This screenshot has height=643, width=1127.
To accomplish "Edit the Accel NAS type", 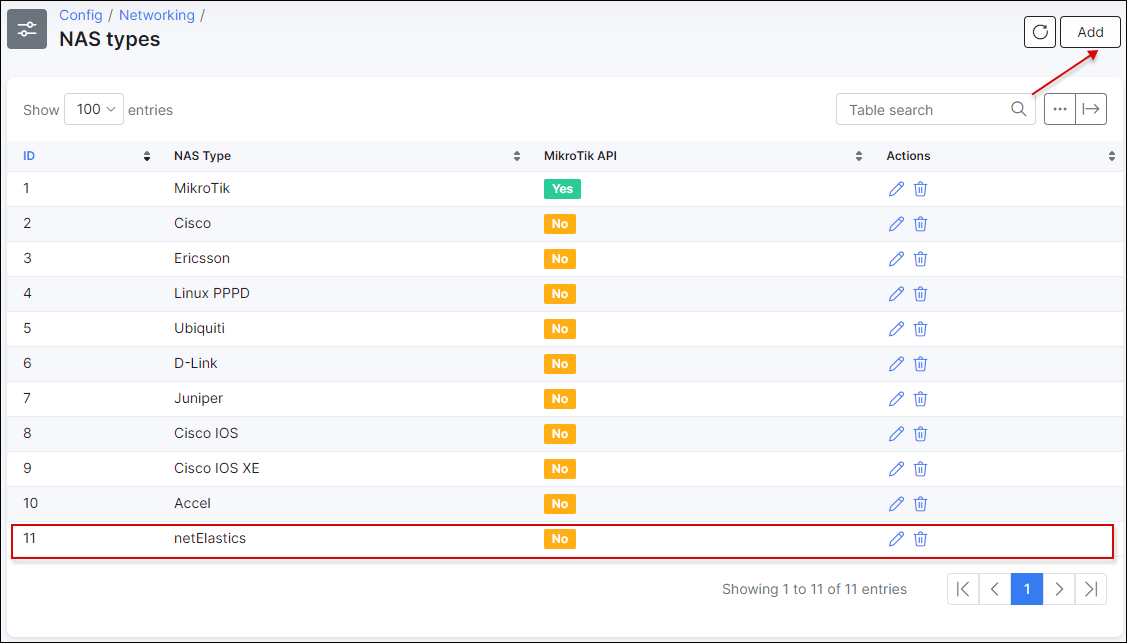I will click(896, 504).
